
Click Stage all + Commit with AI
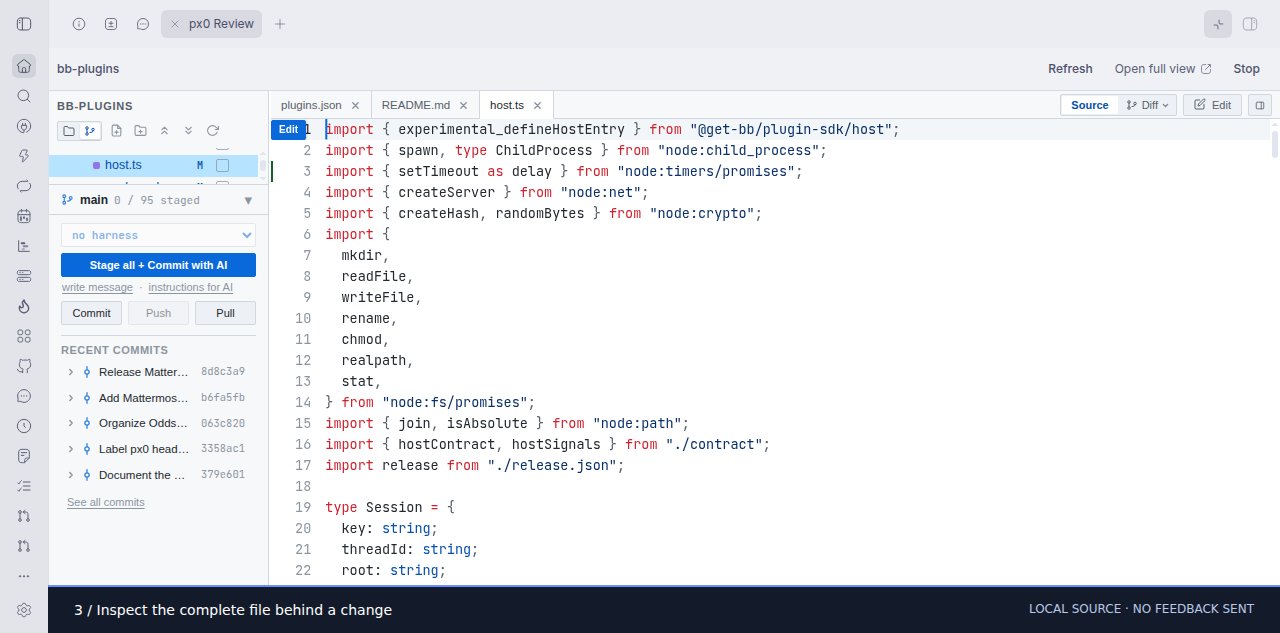tap(158, 265)
